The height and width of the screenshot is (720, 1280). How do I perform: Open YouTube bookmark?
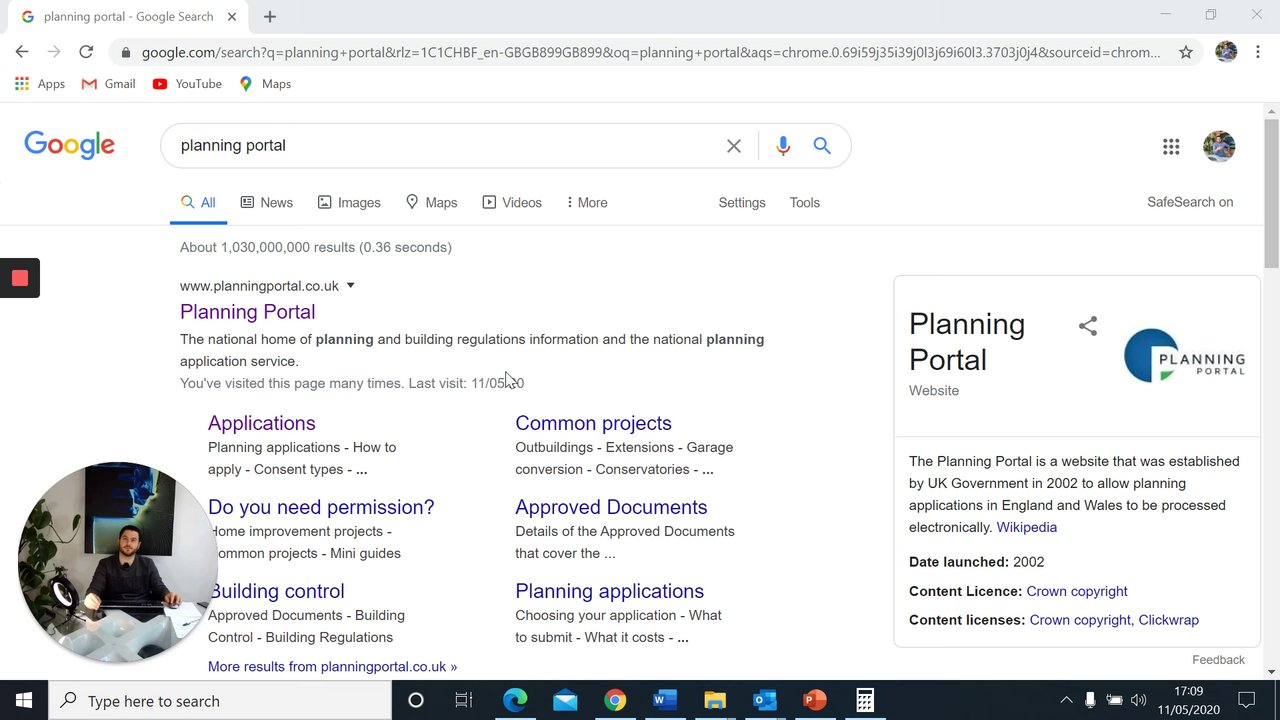(187, 84)
